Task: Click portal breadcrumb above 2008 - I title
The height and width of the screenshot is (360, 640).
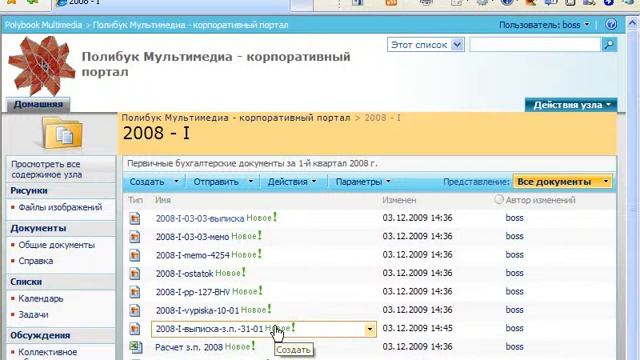Action: coord(236,118)
